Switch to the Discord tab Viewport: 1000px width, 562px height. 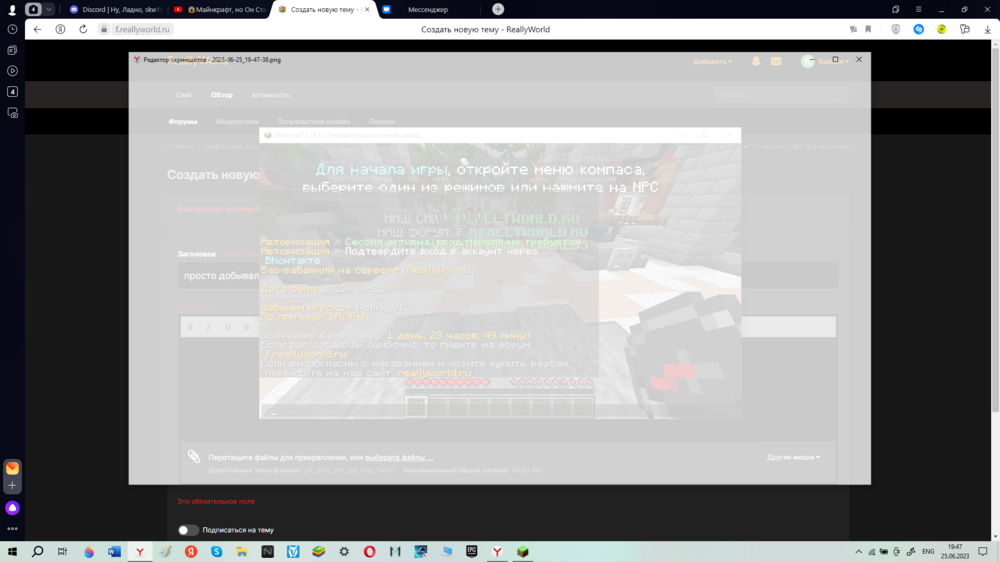tap(115, 10)
